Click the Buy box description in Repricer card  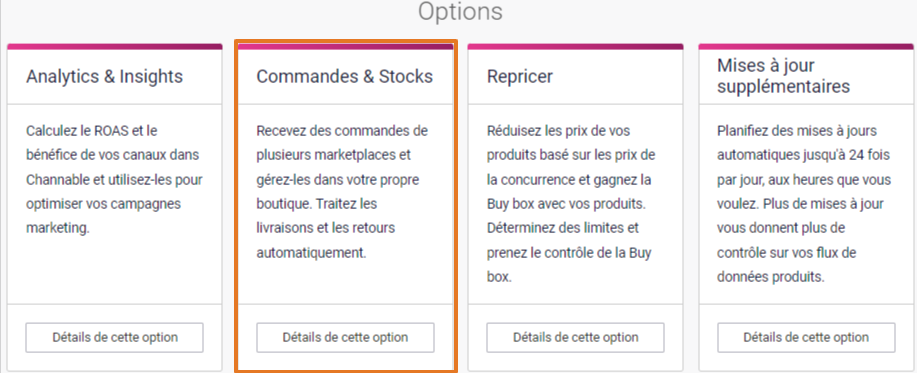pos(571,203)
